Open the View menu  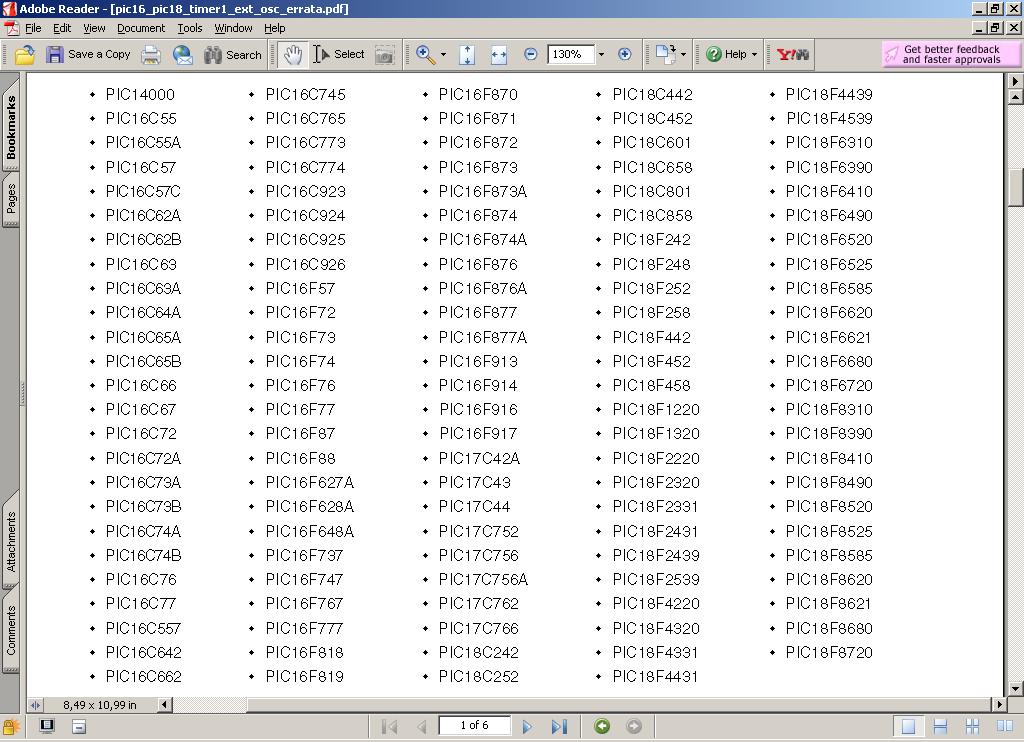(94, 28)
